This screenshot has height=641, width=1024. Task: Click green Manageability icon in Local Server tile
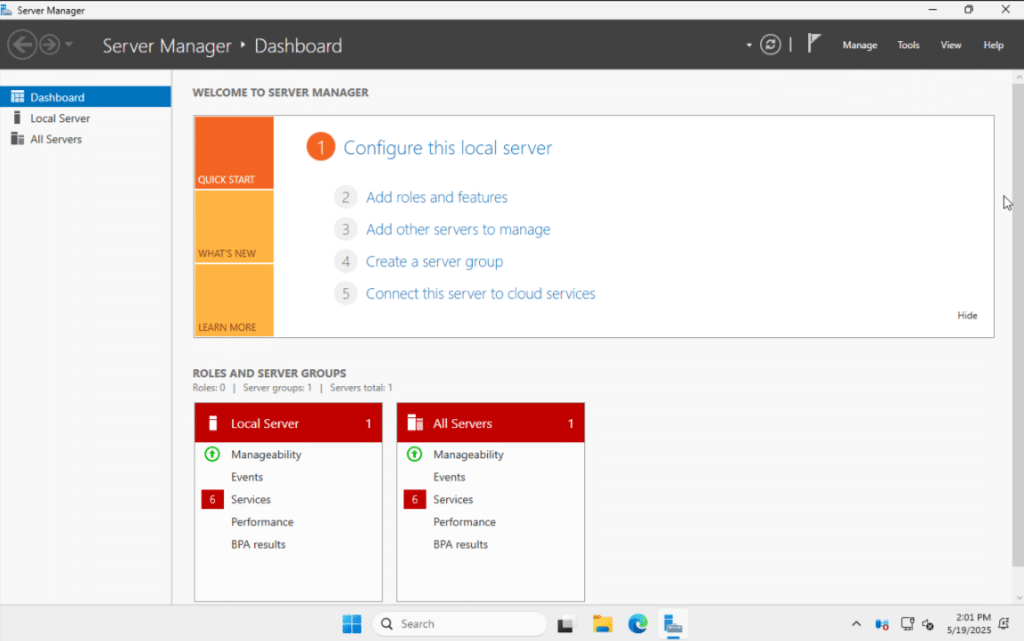coord(212,454)
